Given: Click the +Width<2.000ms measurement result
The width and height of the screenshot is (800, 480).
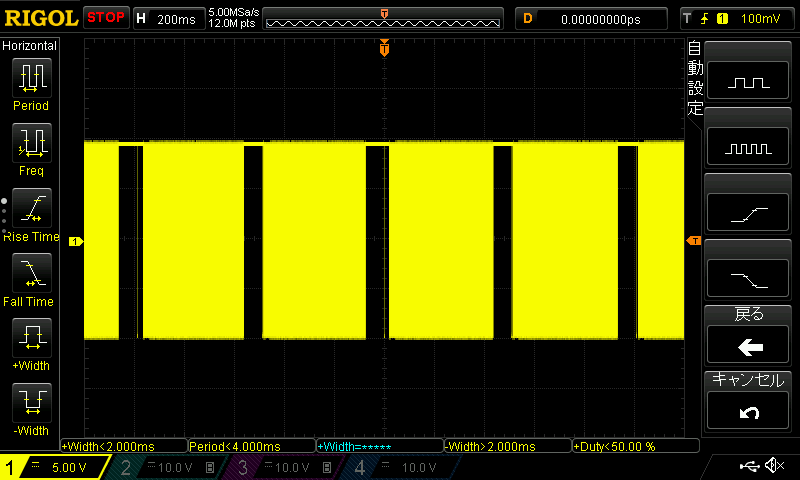Looking at the screenshot, I should click(124, 446).
